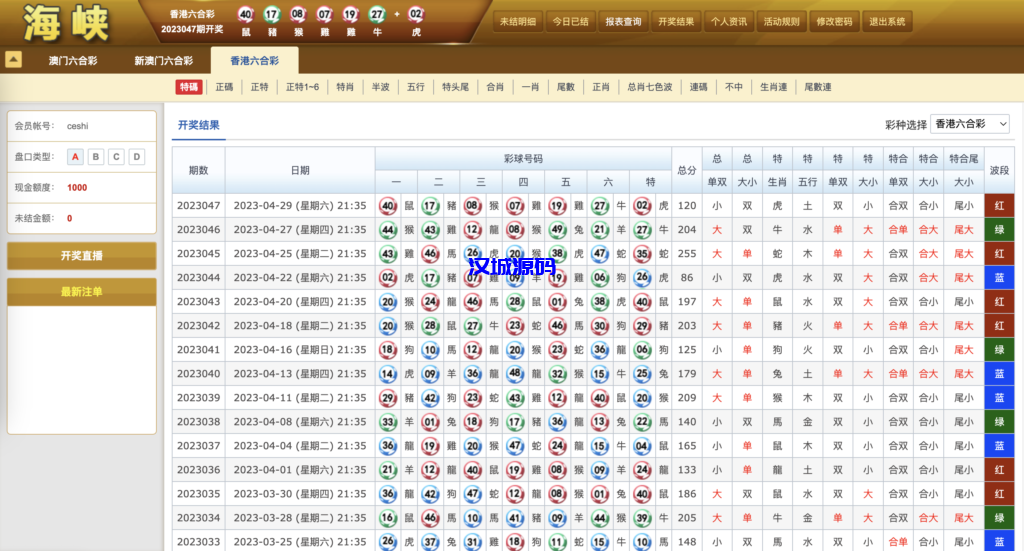Select handicap type B

[x=96, y=157]
